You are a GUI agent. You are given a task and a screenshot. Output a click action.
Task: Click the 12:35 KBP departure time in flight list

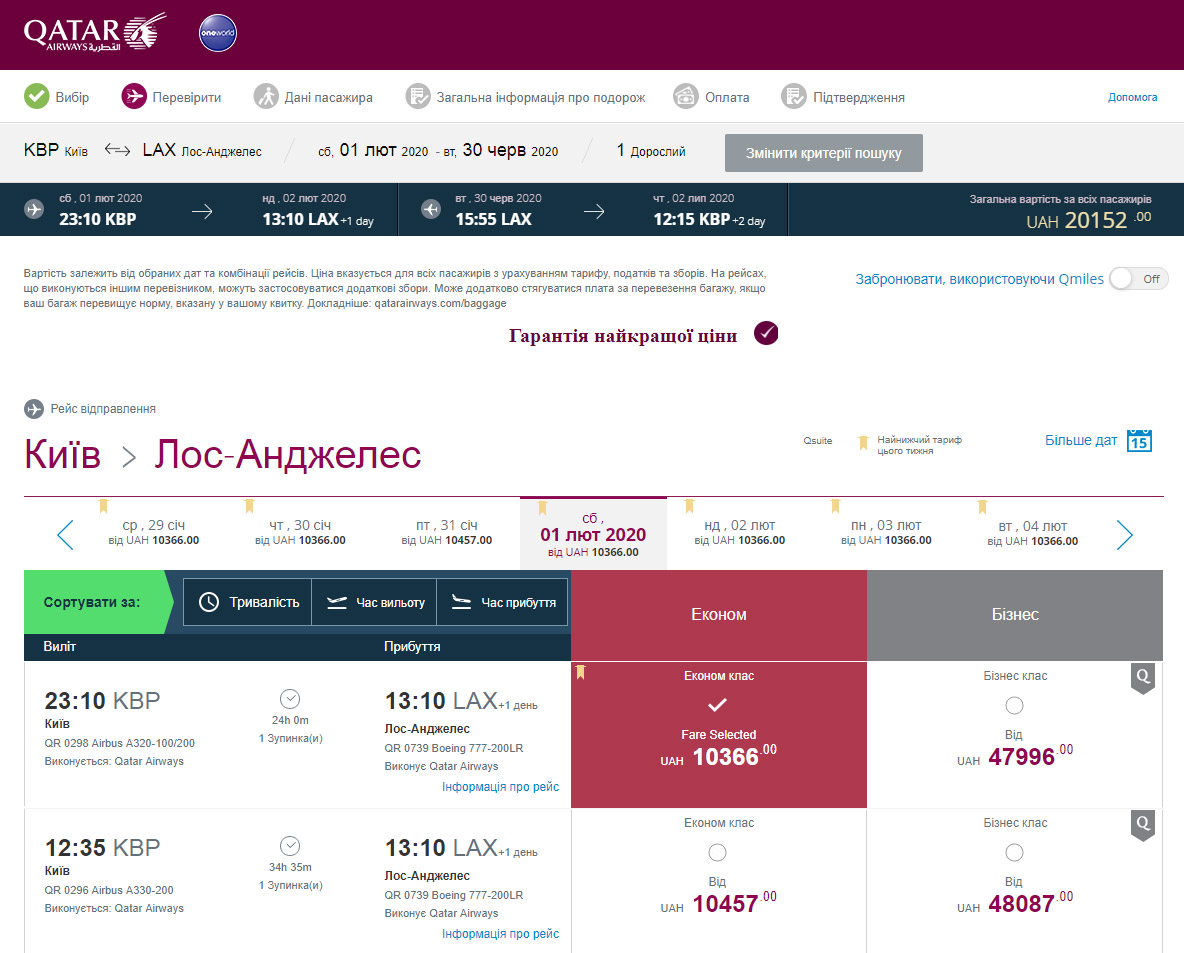click(x=102, y=847)
